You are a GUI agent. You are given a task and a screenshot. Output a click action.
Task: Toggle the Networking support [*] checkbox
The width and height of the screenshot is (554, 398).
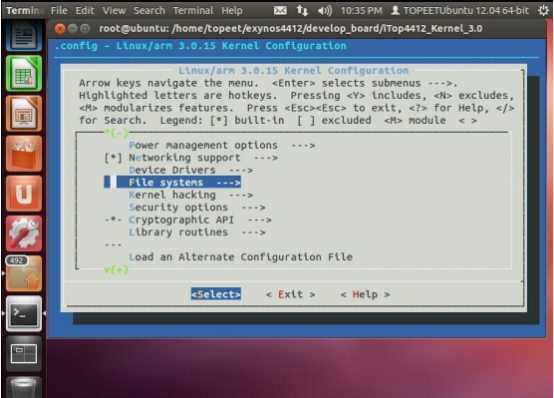[x=113, y=158]
